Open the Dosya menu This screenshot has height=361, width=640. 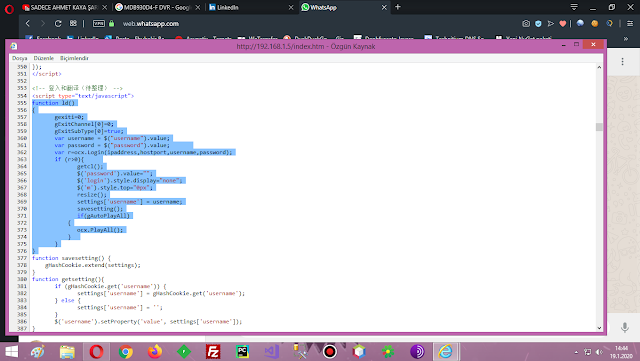[x=19, y=58]
